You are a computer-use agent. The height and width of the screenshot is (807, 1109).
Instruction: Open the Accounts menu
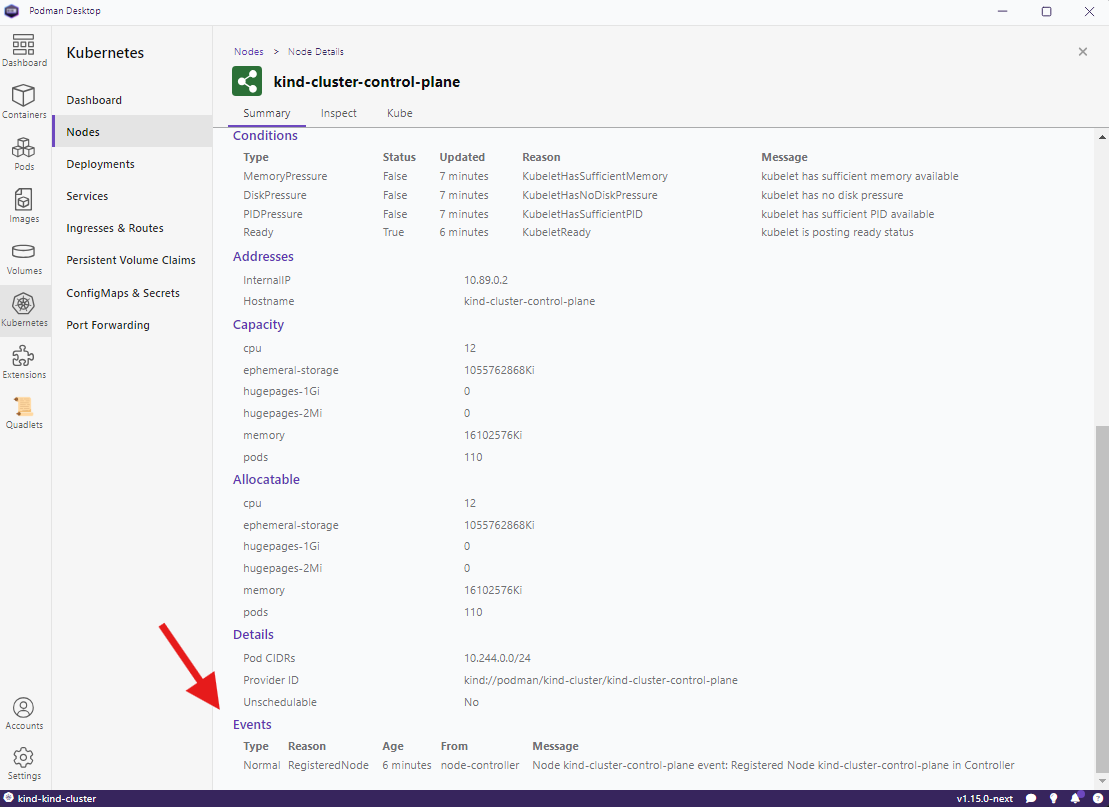coord(24,714)
